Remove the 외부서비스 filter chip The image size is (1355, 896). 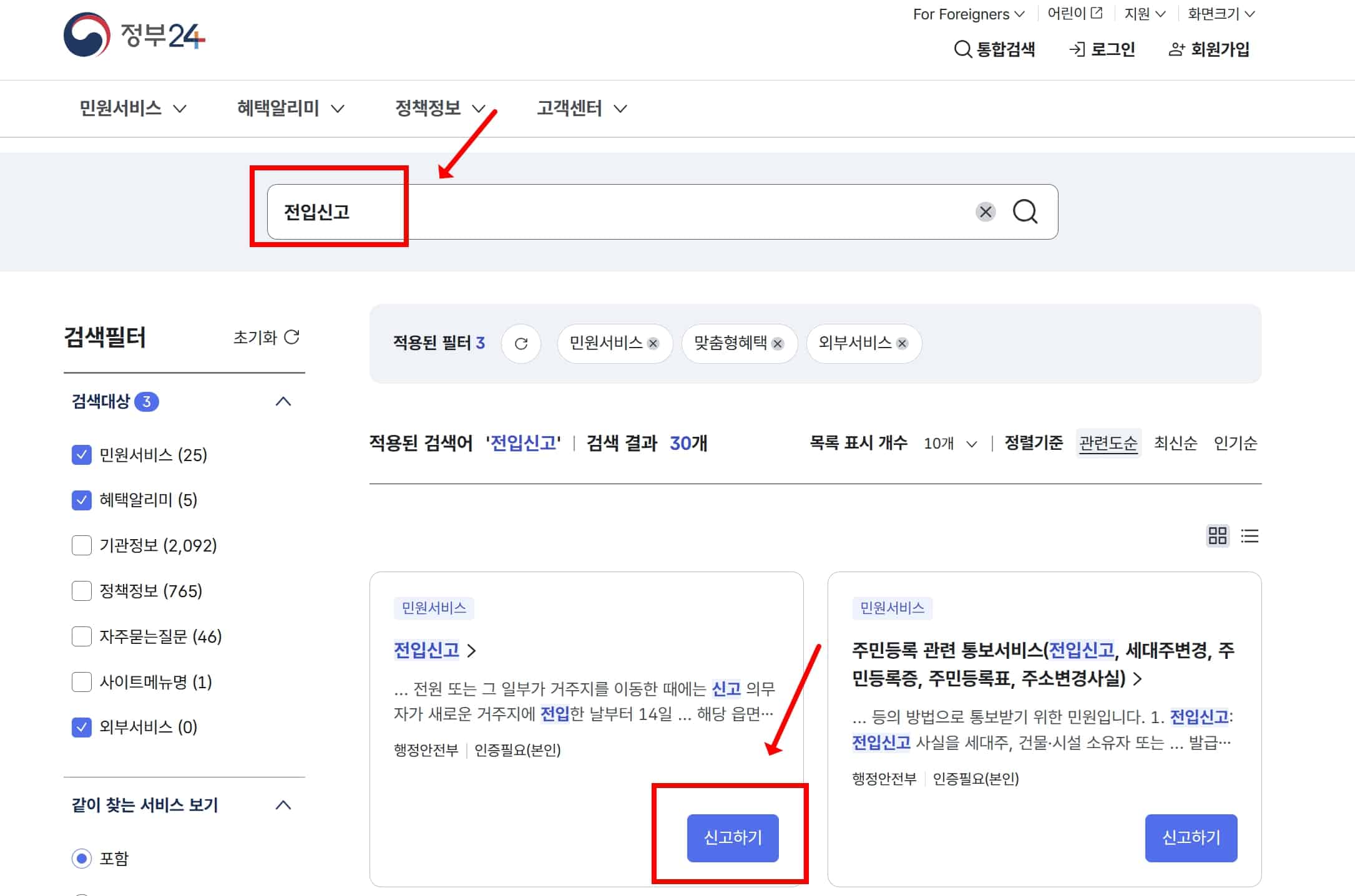pyautogui.click(x=902, y=343)
